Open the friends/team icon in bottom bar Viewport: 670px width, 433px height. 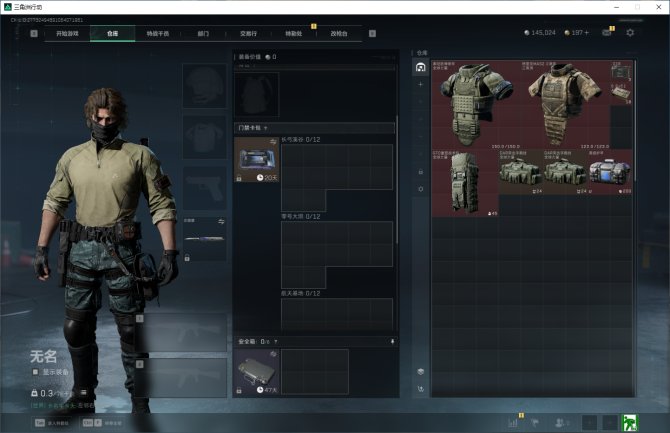pyautogui.click(x=561, y=423)
